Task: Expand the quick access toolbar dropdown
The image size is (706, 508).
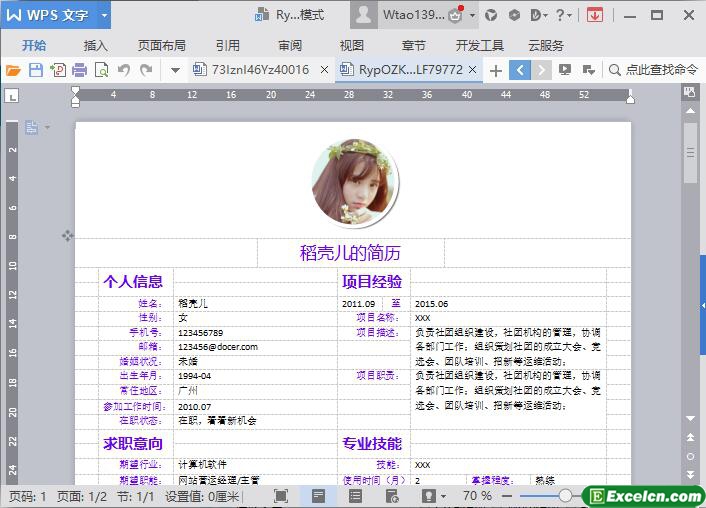Action: pyautogui.click(x=175, y=70)
